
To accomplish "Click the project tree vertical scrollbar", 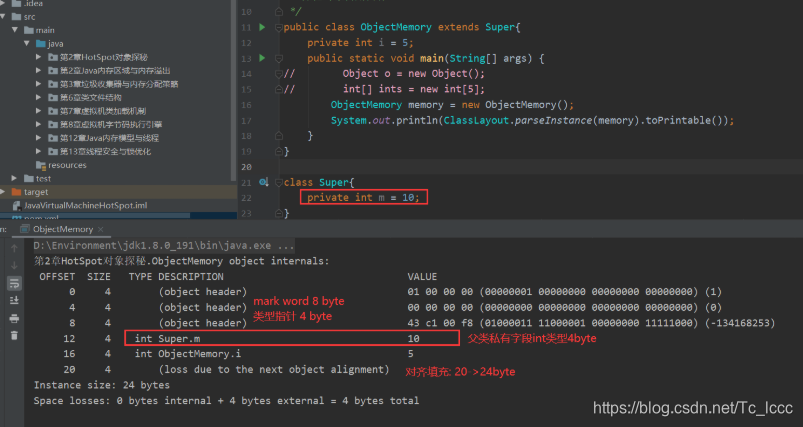I will 234,90.
